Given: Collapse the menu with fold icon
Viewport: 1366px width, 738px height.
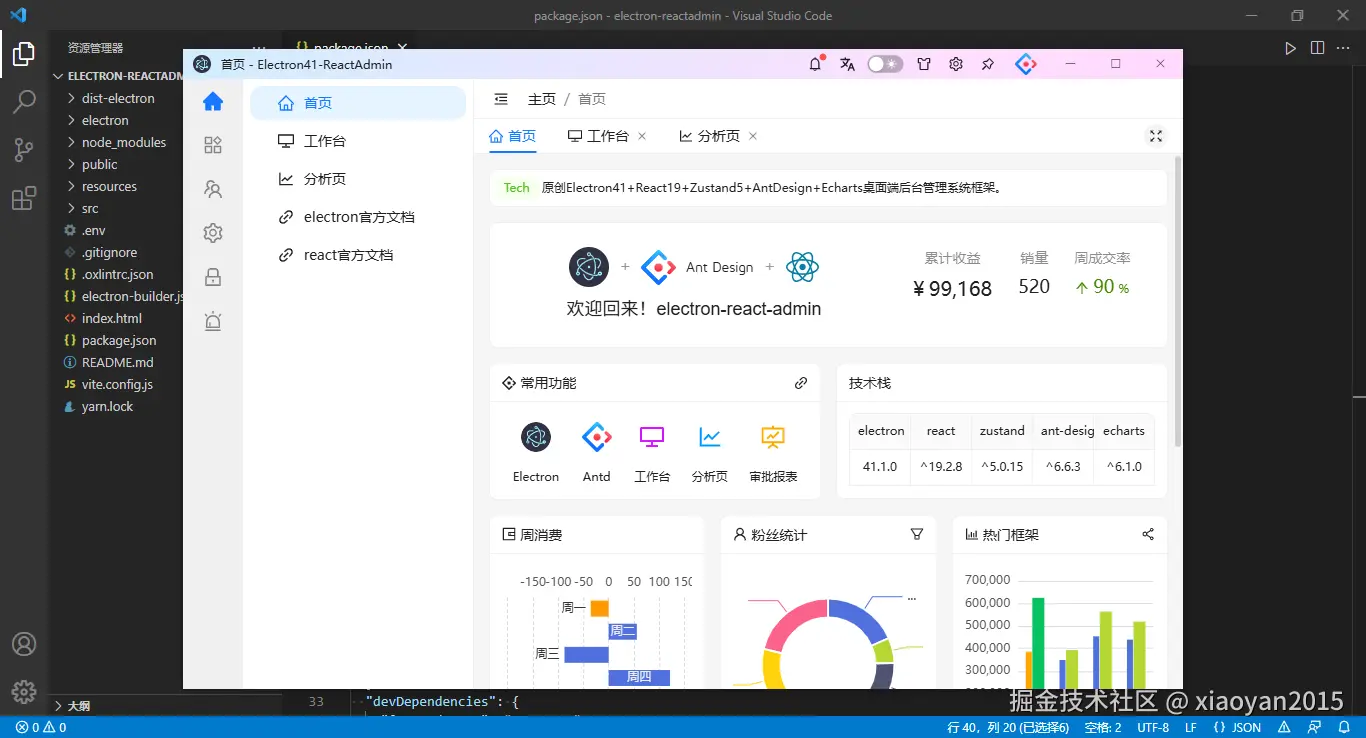Looking at the screenshot, I should pos(501,99).
